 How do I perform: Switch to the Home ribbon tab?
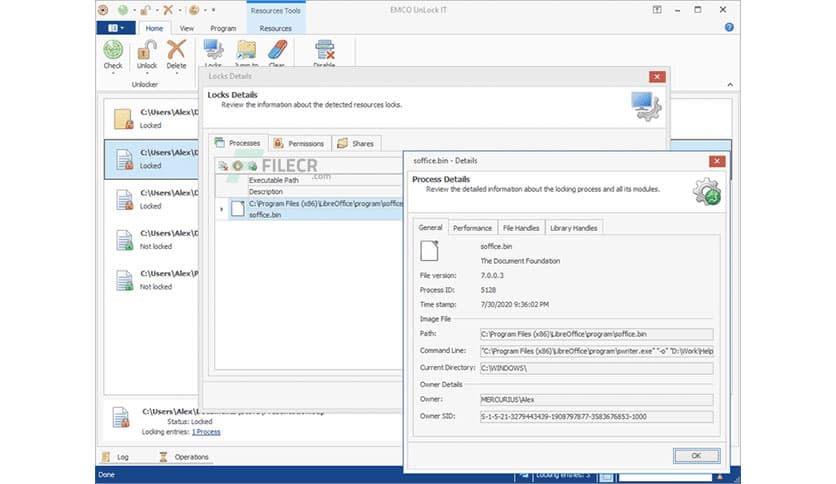[154, 28]
